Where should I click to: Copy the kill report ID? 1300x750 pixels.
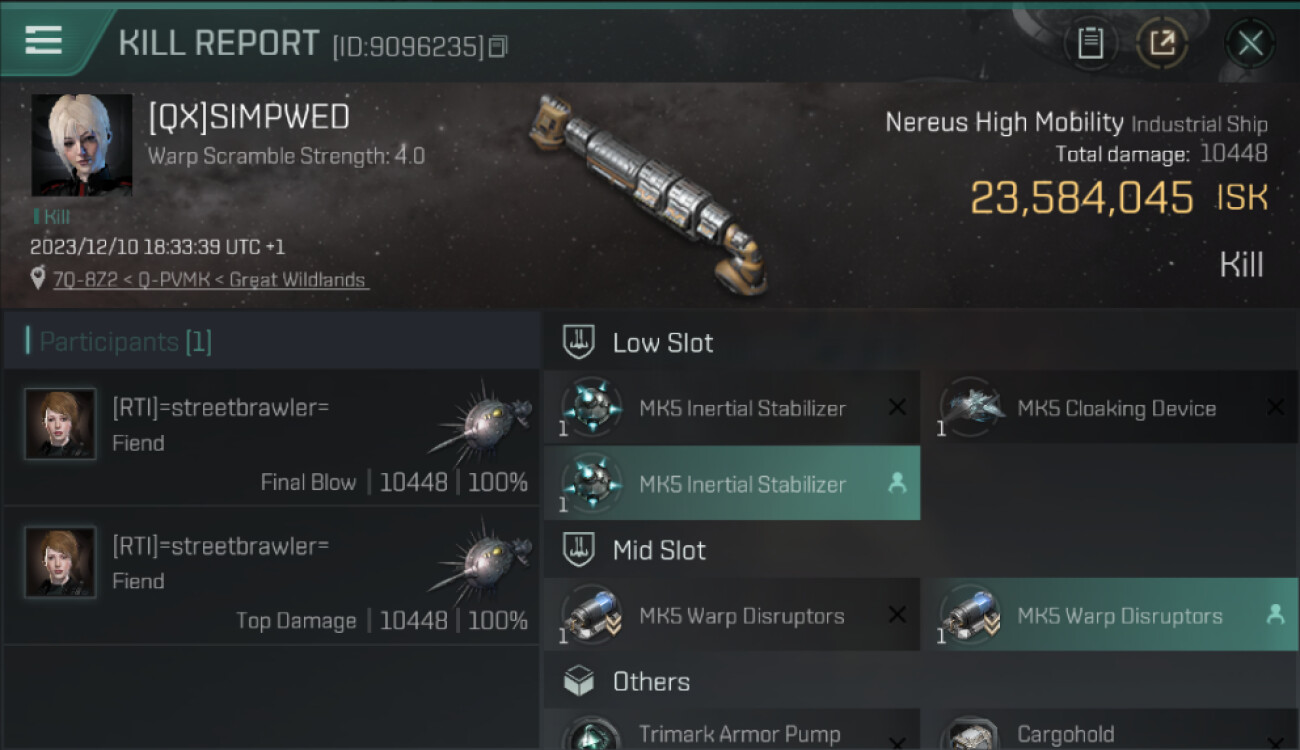click(498, 46)
